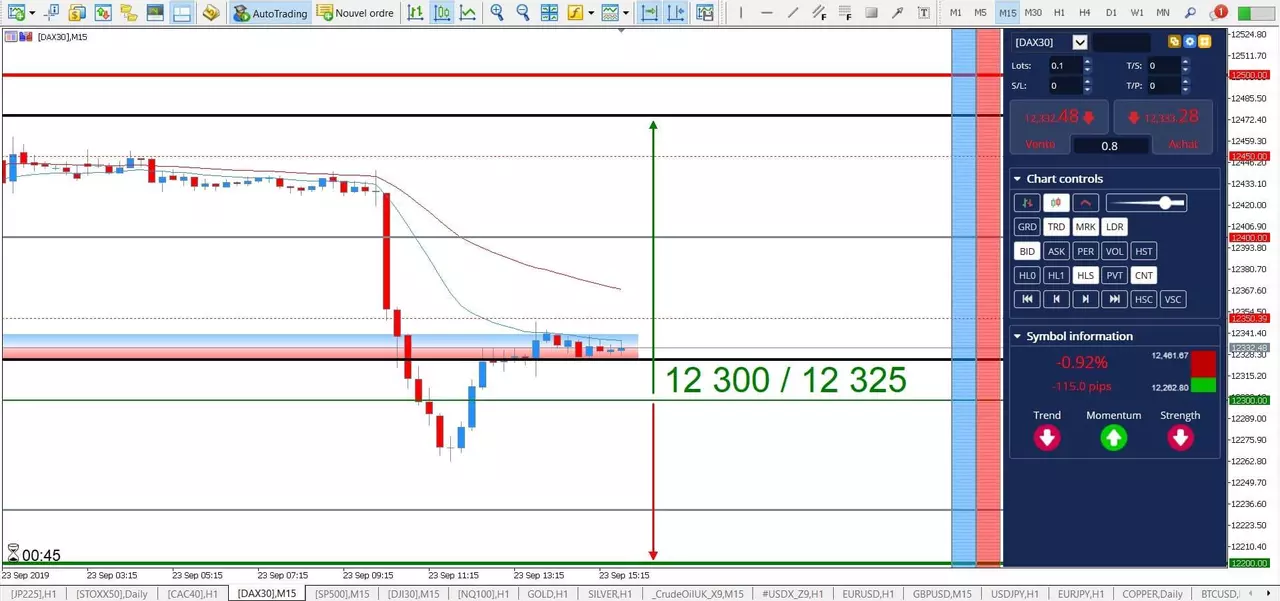Toggle the BID line button
The width and height of the screenshot is (1280, 601).
point(1027,251)
